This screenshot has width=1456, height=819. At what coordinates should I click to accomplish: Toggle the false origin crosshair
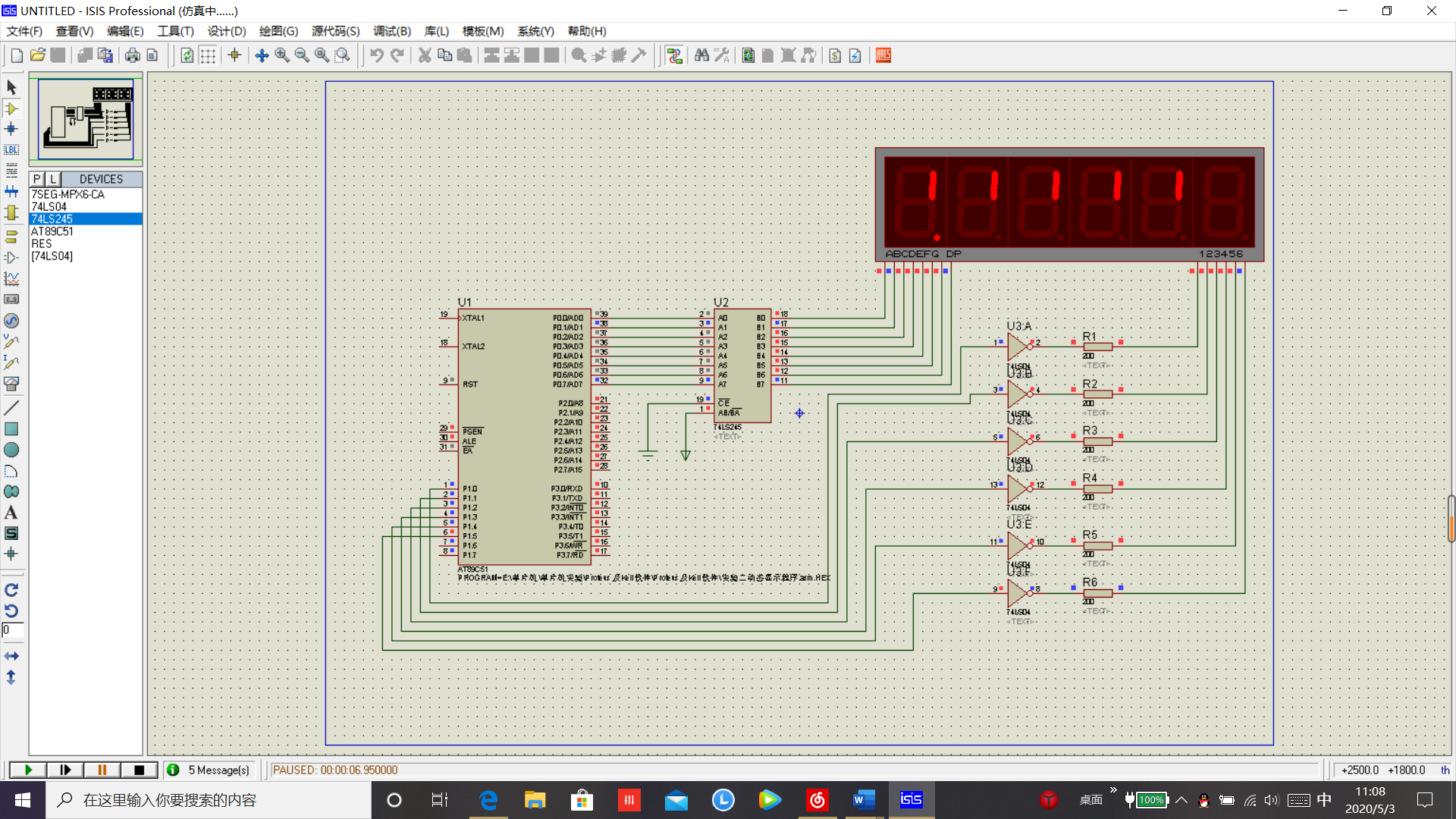click(234, 55)
